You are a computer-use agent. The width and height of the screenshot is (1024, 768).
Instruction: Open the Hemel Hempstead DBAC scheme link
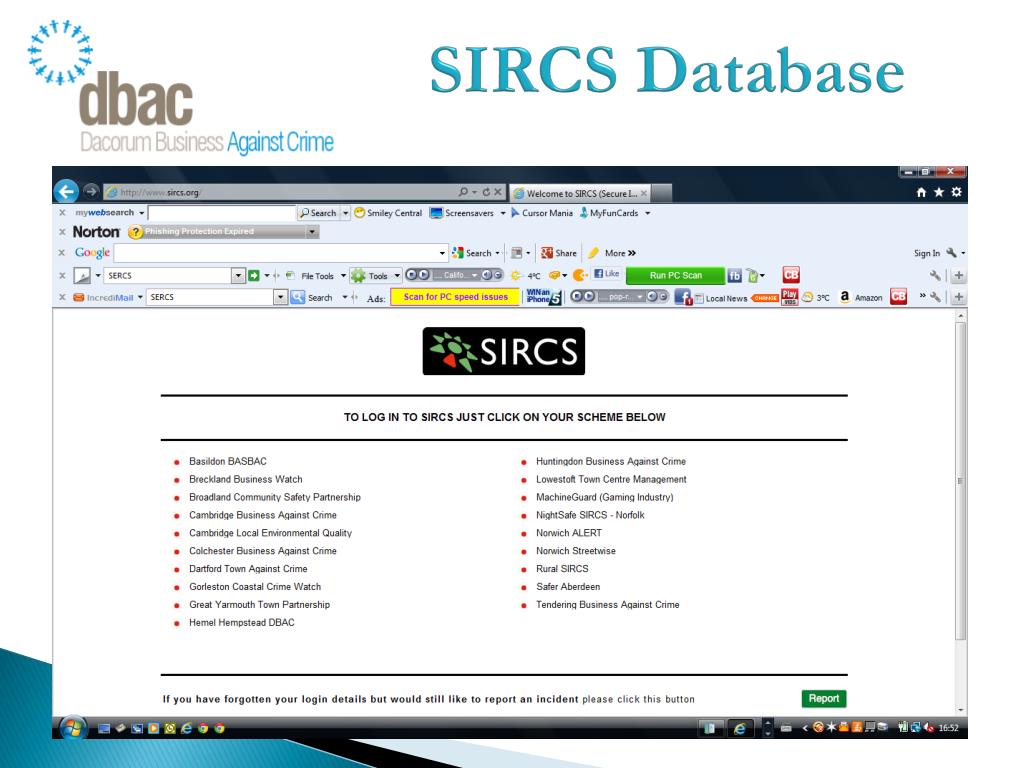tap(242, 622)
